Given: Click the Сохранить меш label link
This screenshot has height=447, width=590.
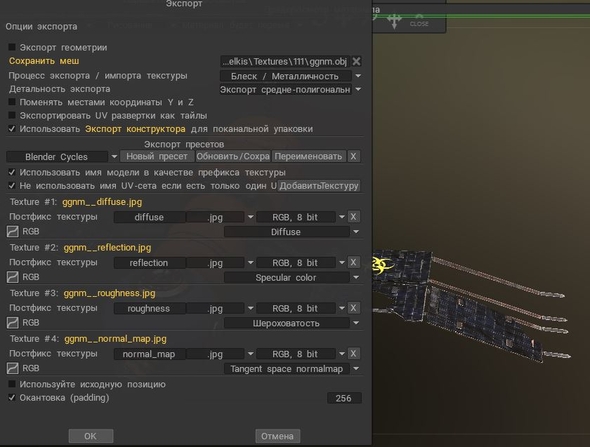Looking at the screenshot, I should point(44,61).
